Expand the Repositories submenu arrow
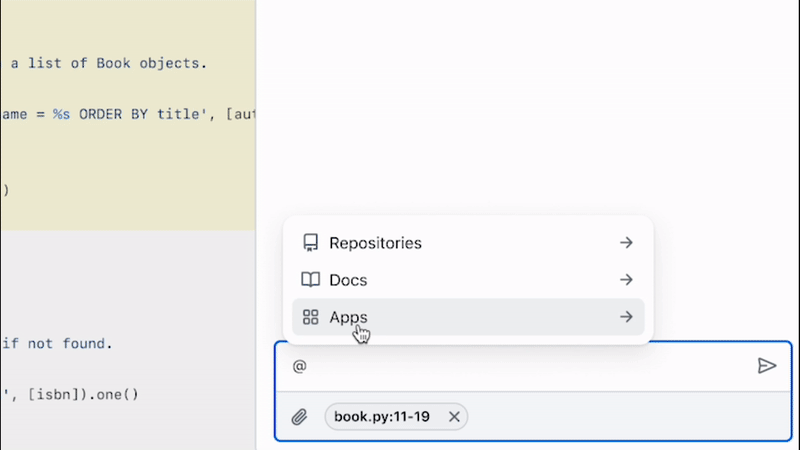The height and width of the screenshot is (450, 800). 626,243
